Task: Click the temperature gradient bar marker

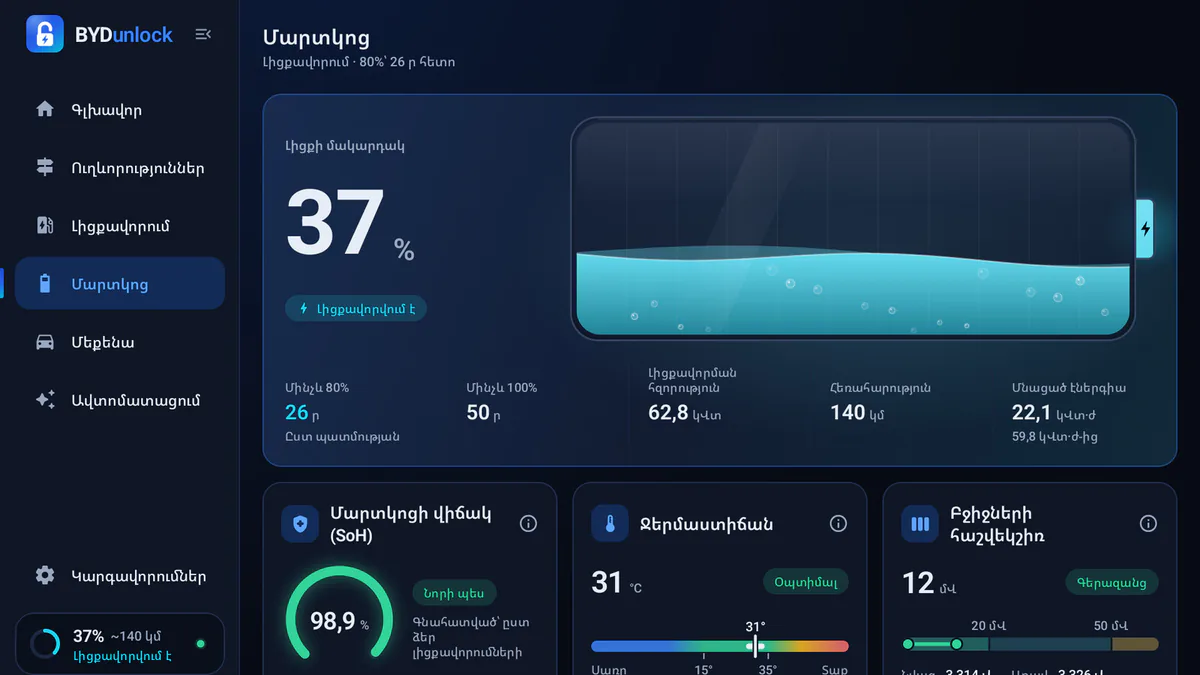Action: [x=755, y=646]
